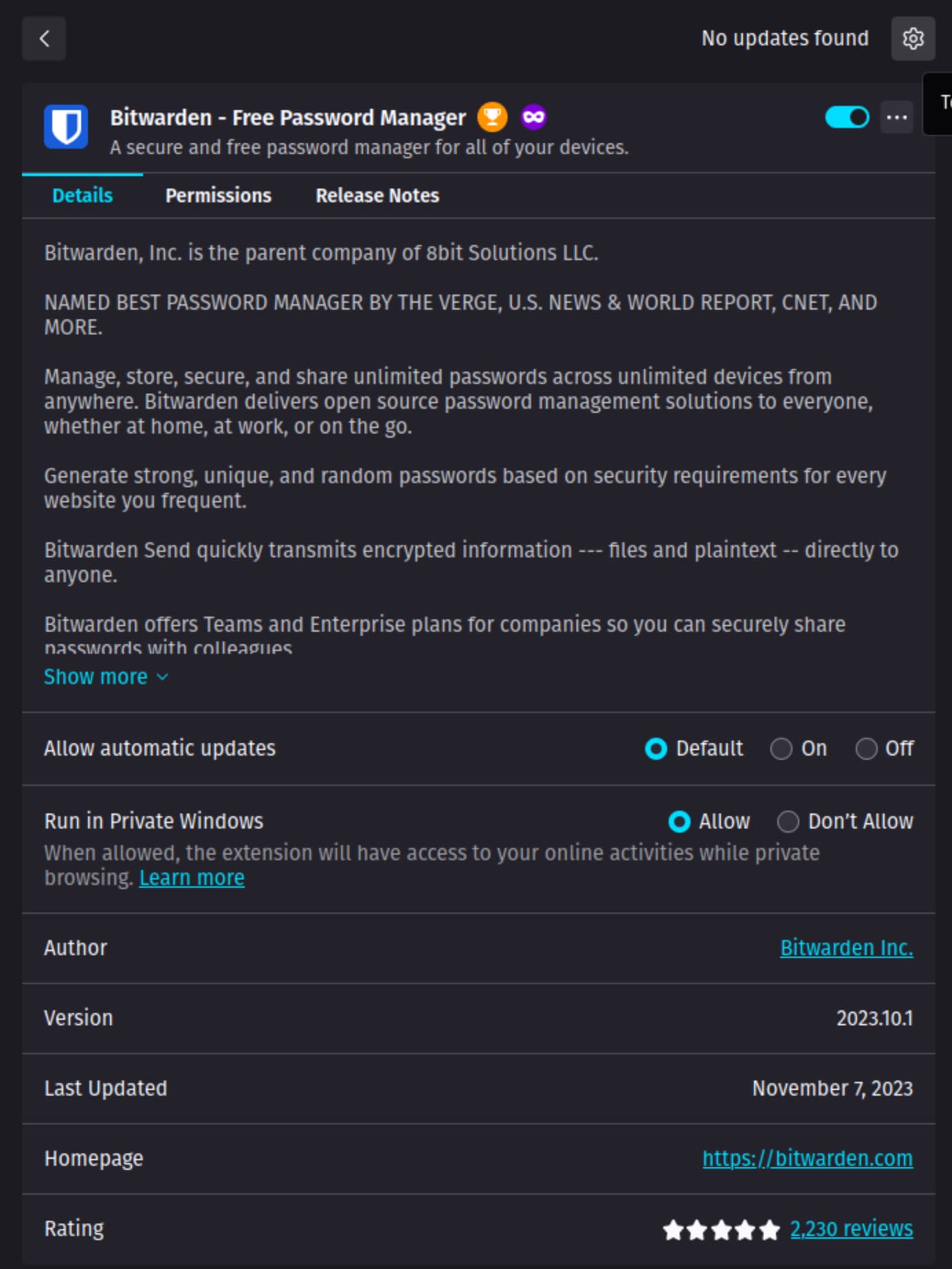The width and height of the screenshot is (952, 1269).
Task: Expand description with Show more
Action: pyautogui.click(x=106, y=677)
